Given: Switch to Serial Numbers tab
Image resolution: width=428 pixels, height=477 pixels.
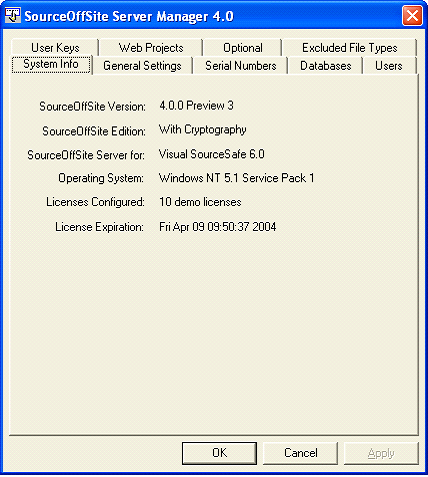Looking at the screenshot, I should click(x=241, y=66).
